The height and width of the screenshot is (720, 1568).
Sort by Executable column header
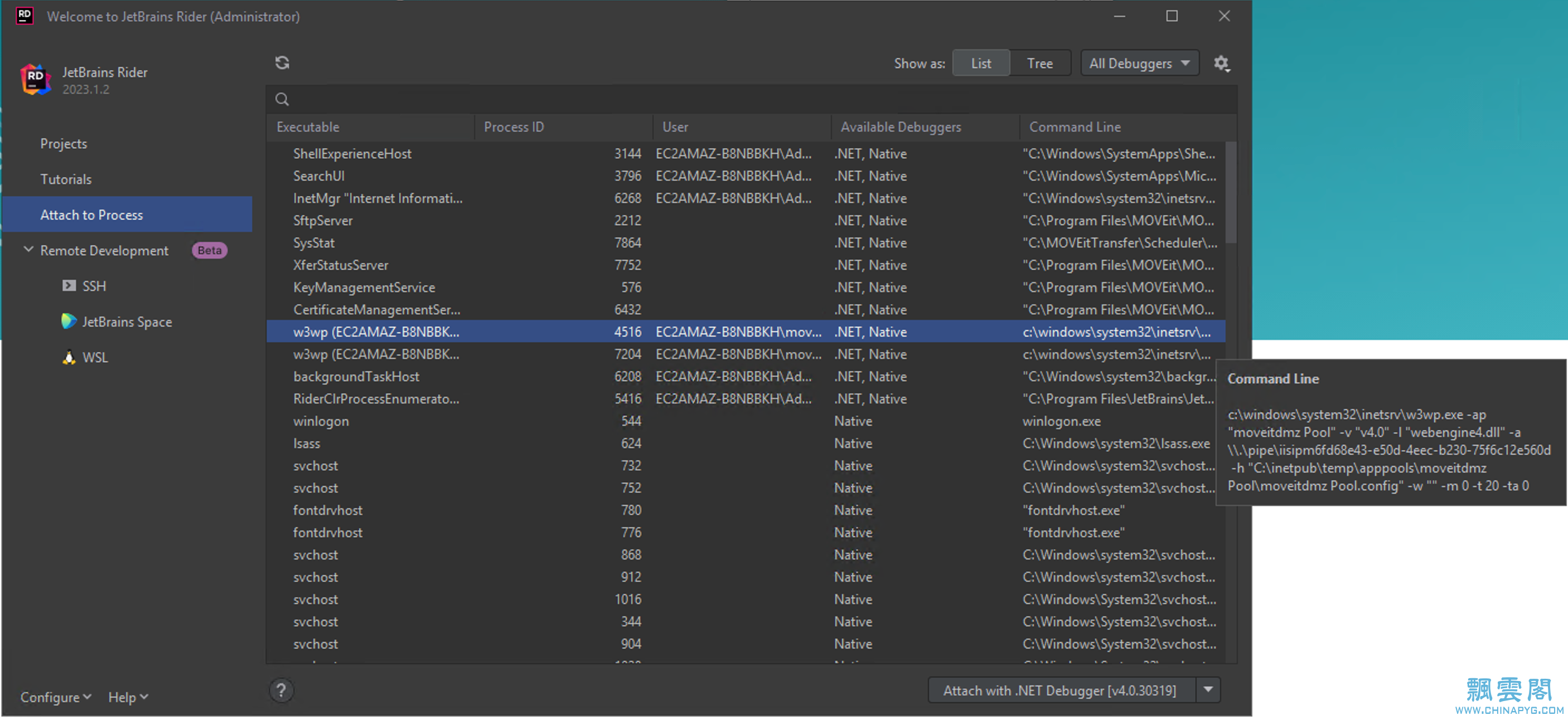(370, 127)
